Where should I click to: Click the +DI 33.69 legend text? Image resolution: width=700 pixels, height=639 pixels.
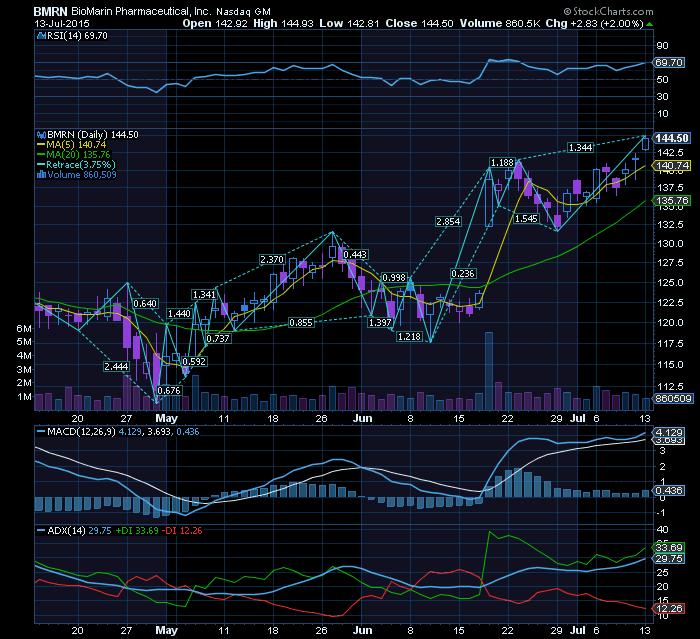pos(137,531)
